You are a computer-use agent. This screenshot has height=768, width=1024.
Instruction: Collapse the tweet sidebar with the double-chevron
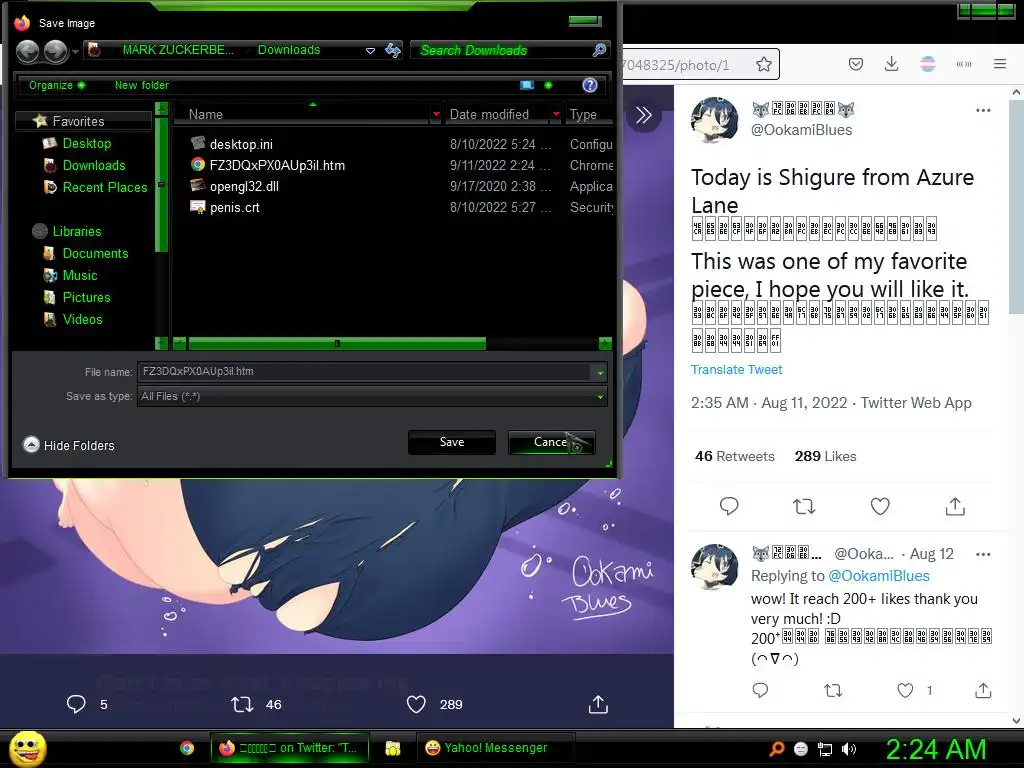pyautogui.click(x=644, y=115)
